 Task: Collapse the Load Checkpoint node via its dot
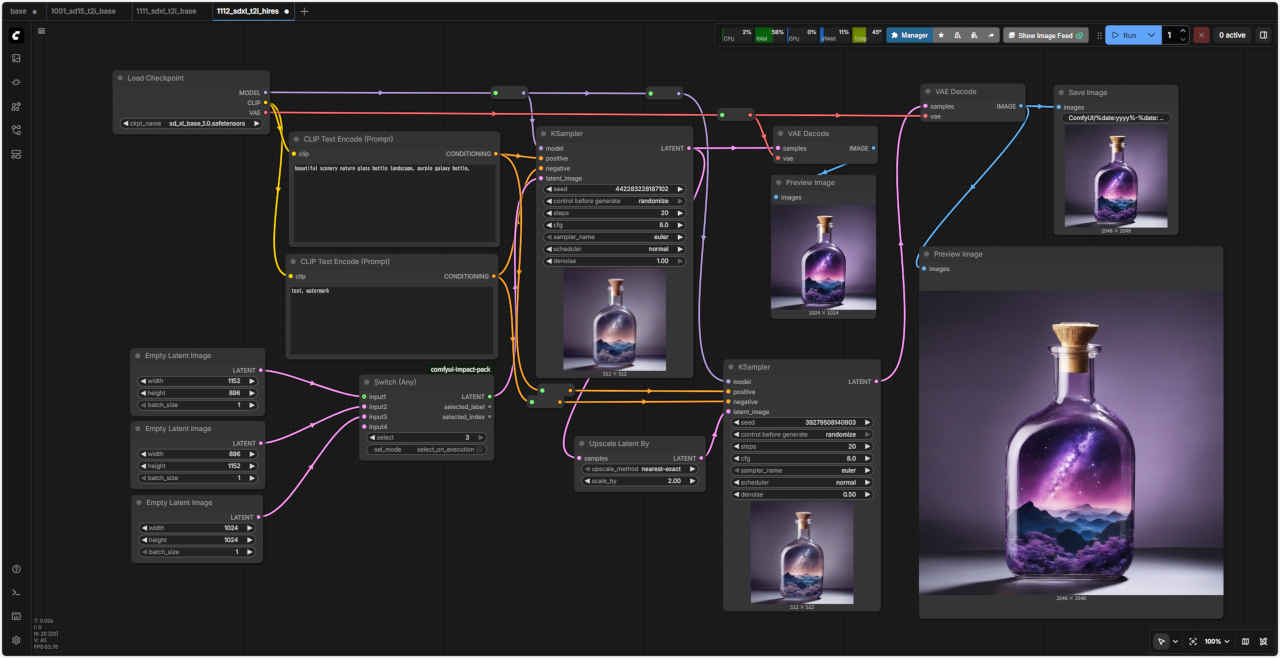(x=120, y=78)
